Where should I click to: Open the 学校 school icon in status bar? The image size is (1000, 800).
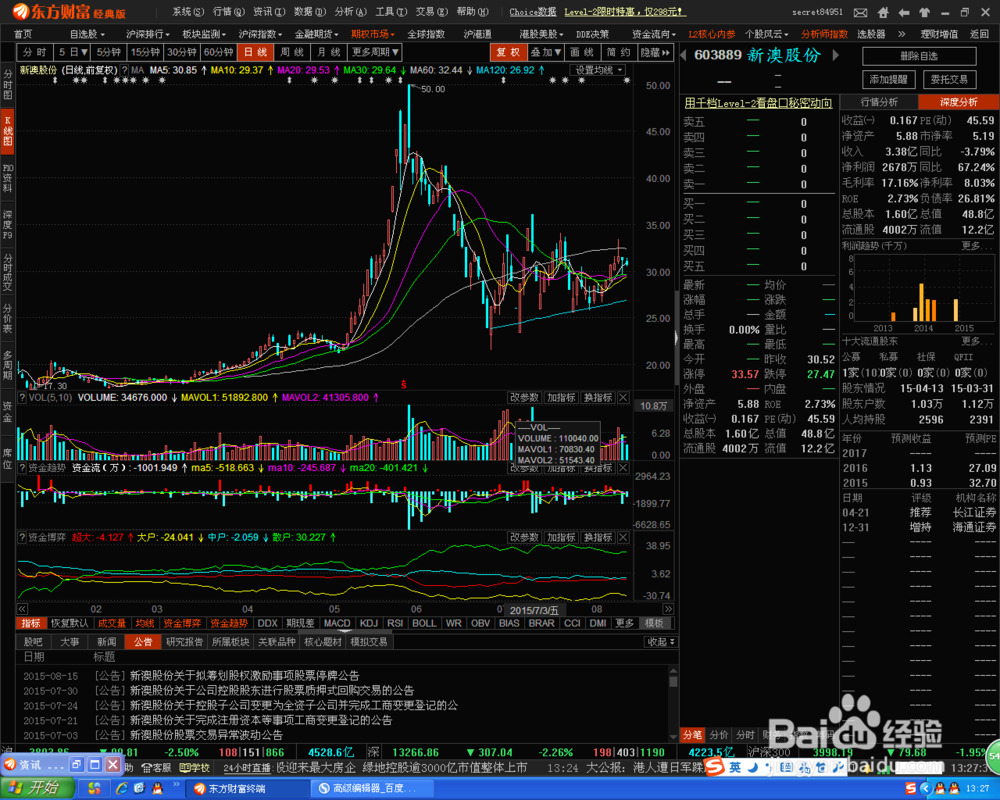point(195,768)
